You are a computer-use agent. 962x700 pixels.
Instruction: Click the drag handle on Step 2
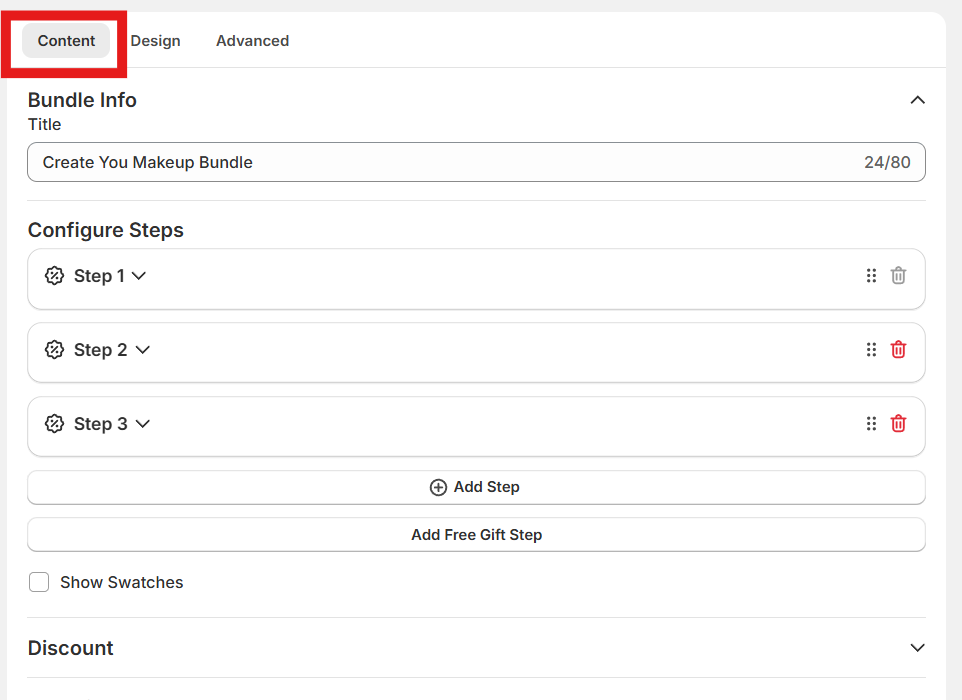coord(871,350)
